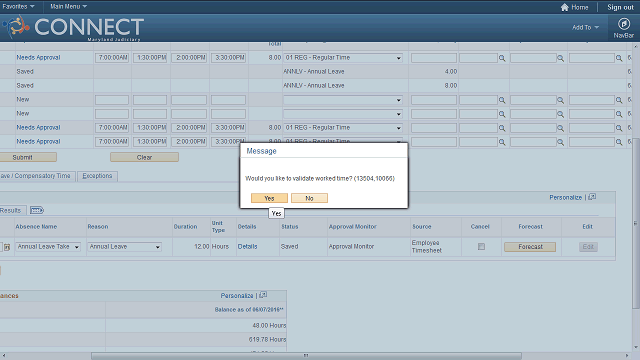
Task: Open 01 REG dropdown in top Needs Approval row
Action: (x=343, y=58)
